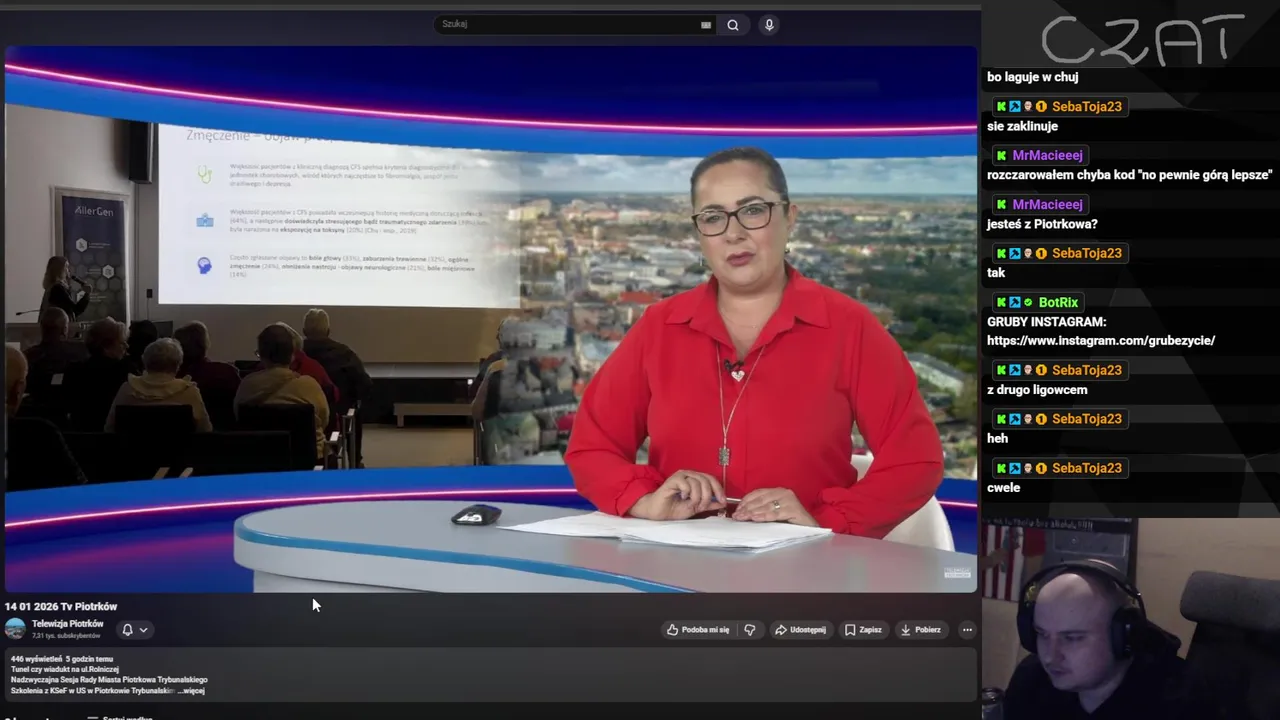The image size is (1280, 720).
Task: Open the on-screen keyboard icon in search box
Action: click(x=706, y=25)
